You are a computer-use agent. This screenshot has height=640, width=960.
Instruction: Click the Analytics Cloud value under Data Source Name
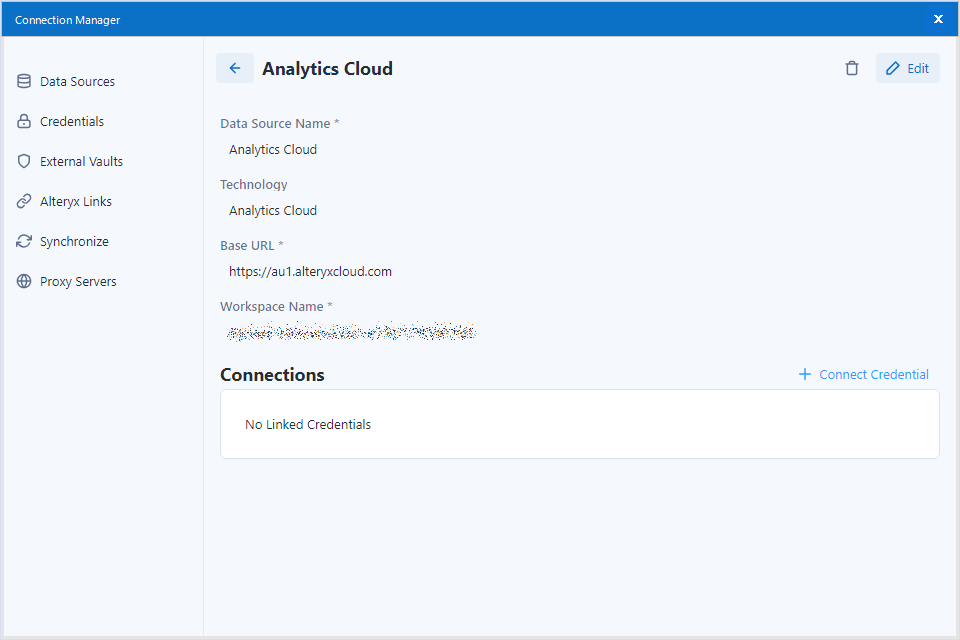273,149
